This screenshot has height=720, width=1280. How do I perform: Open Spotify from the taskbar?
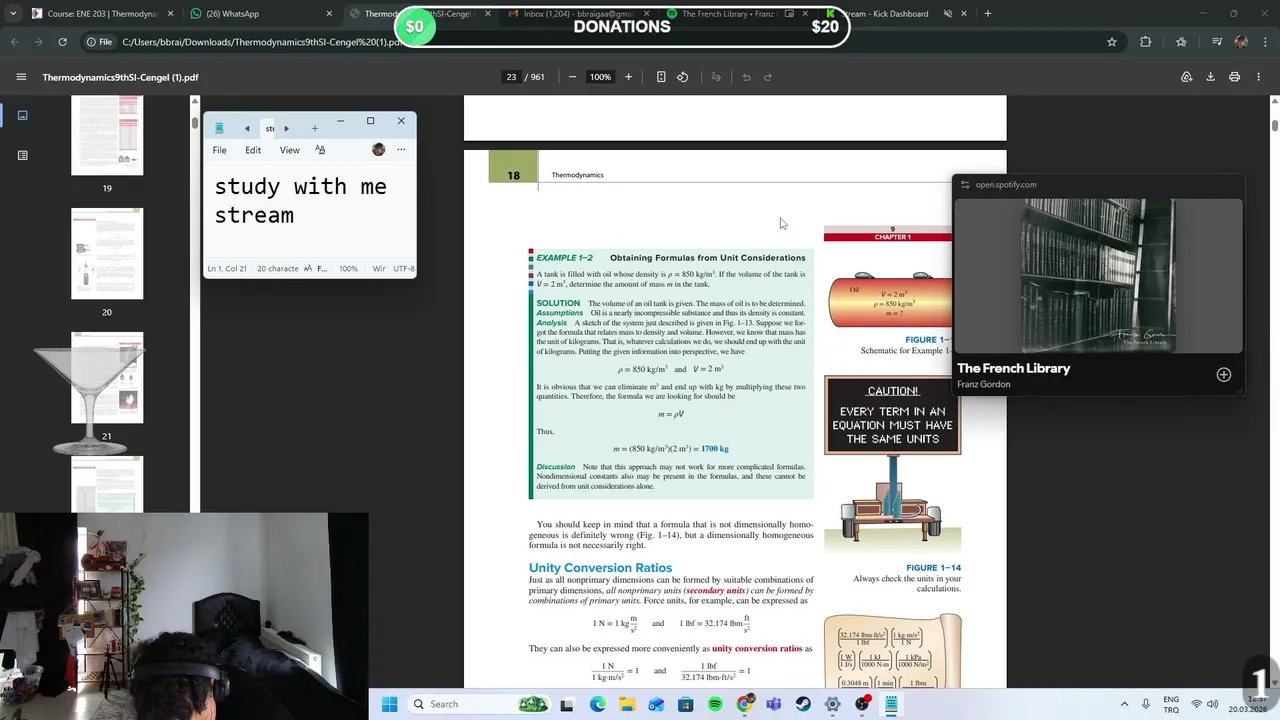[715, 704]
